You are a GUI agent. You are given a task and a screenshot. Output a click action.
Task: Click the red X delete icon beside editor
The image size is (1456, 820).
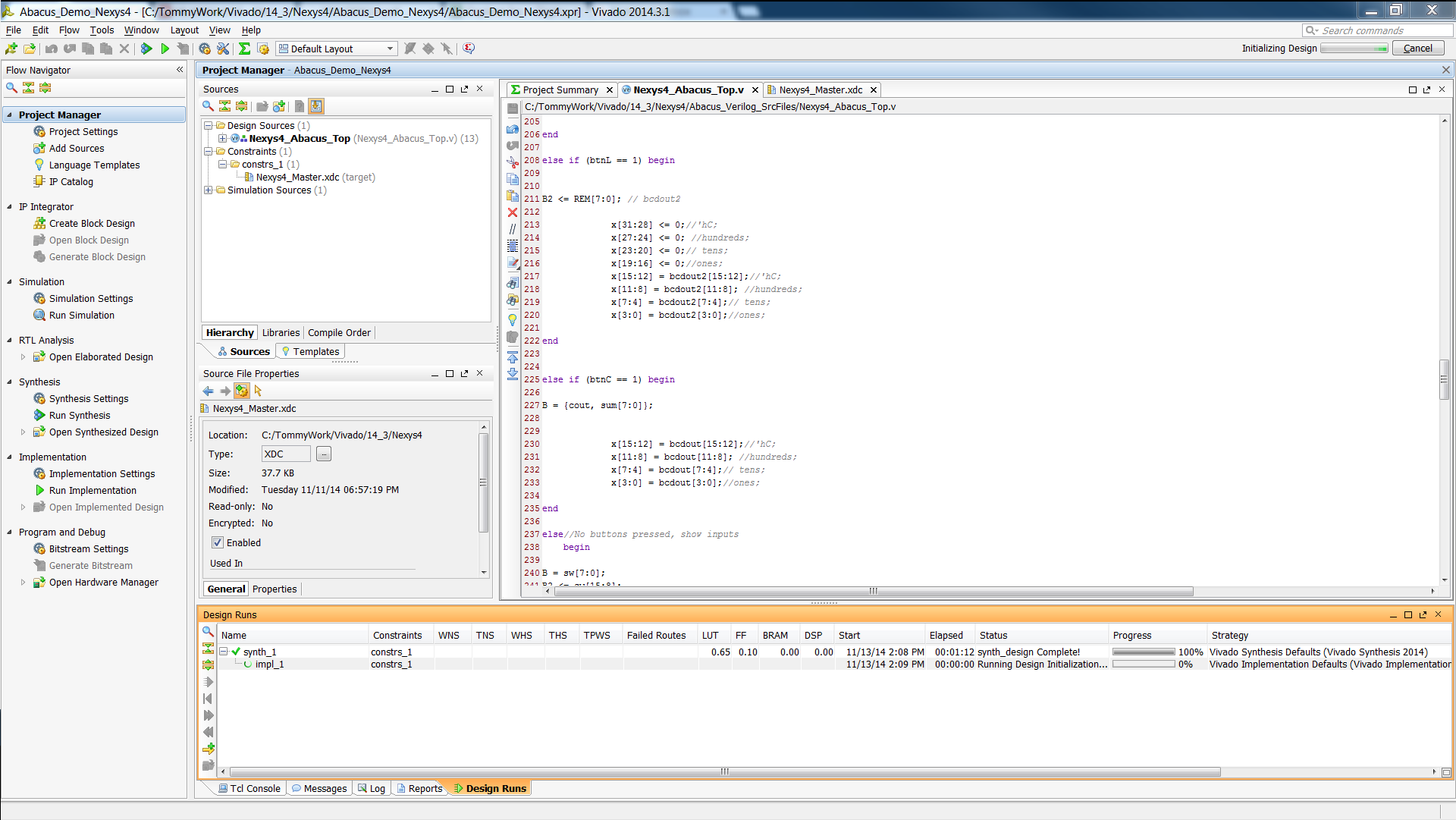point(513,212)
